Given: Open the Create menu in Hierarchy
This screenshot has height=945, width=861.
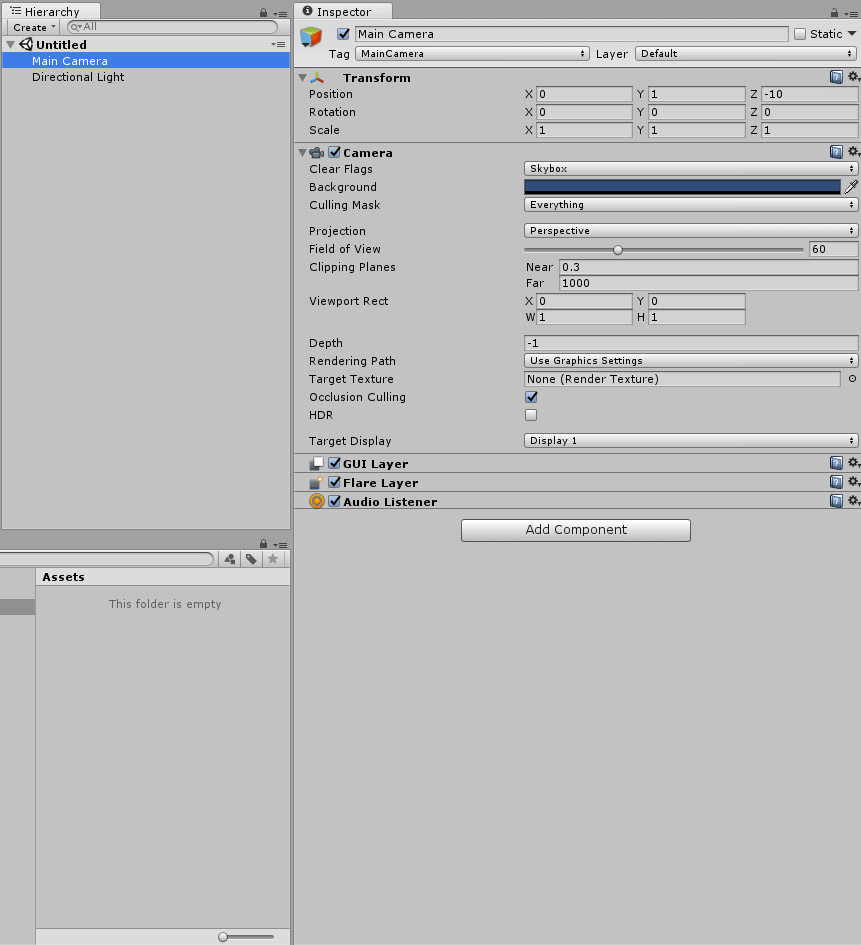Looking at the screenshot, I should click(34, 27).
